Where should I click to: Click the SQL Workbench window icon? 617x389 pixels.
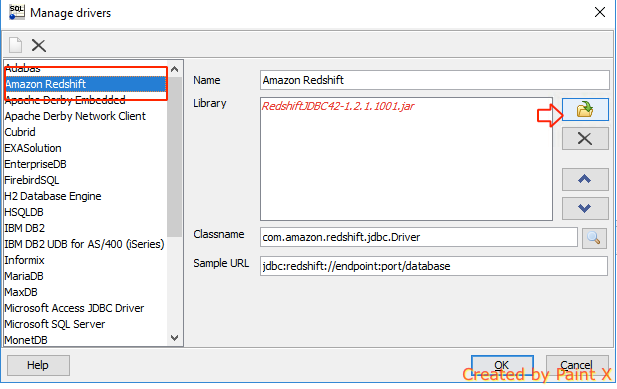point(17,13)
